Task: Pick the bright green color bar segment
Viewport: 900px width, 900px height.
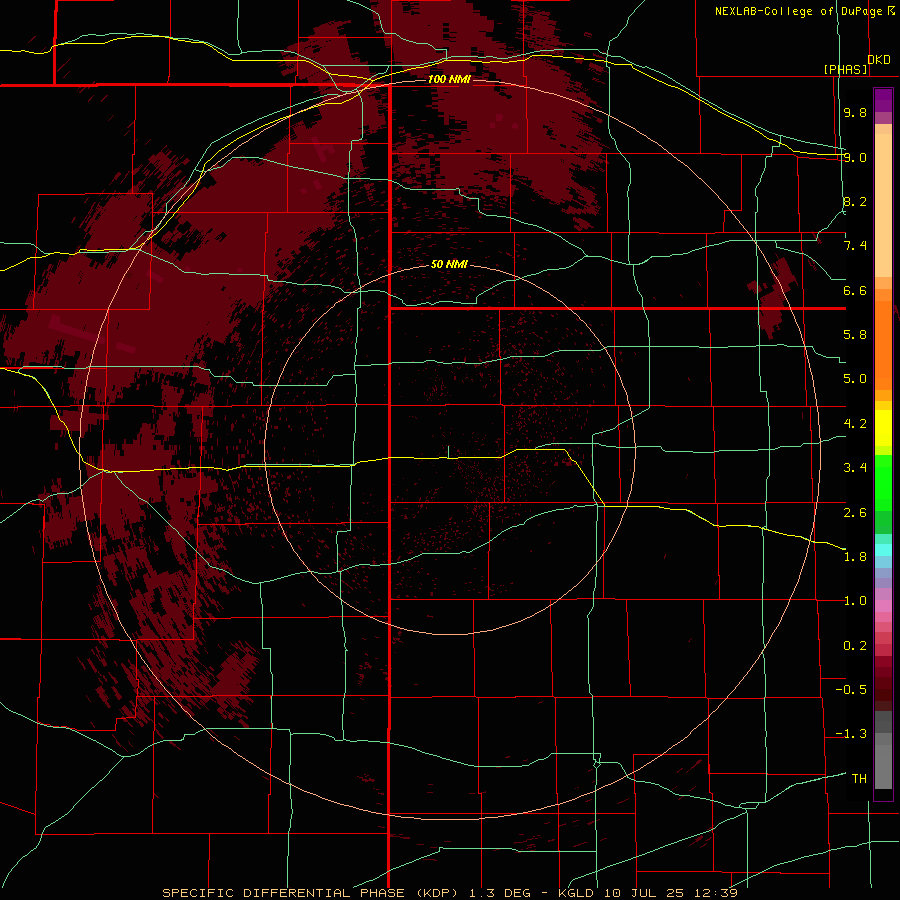Action: pyautogui.click(x=883, y=483)
